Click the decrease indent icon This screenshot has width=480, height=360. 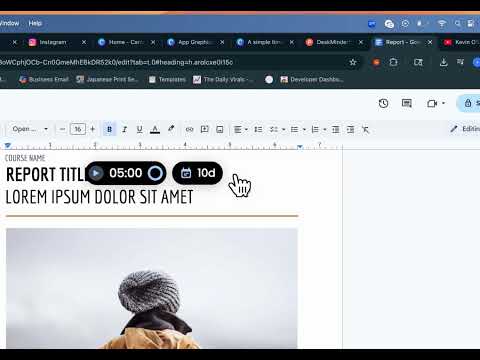pyautogui.click(x=336, y=129)
